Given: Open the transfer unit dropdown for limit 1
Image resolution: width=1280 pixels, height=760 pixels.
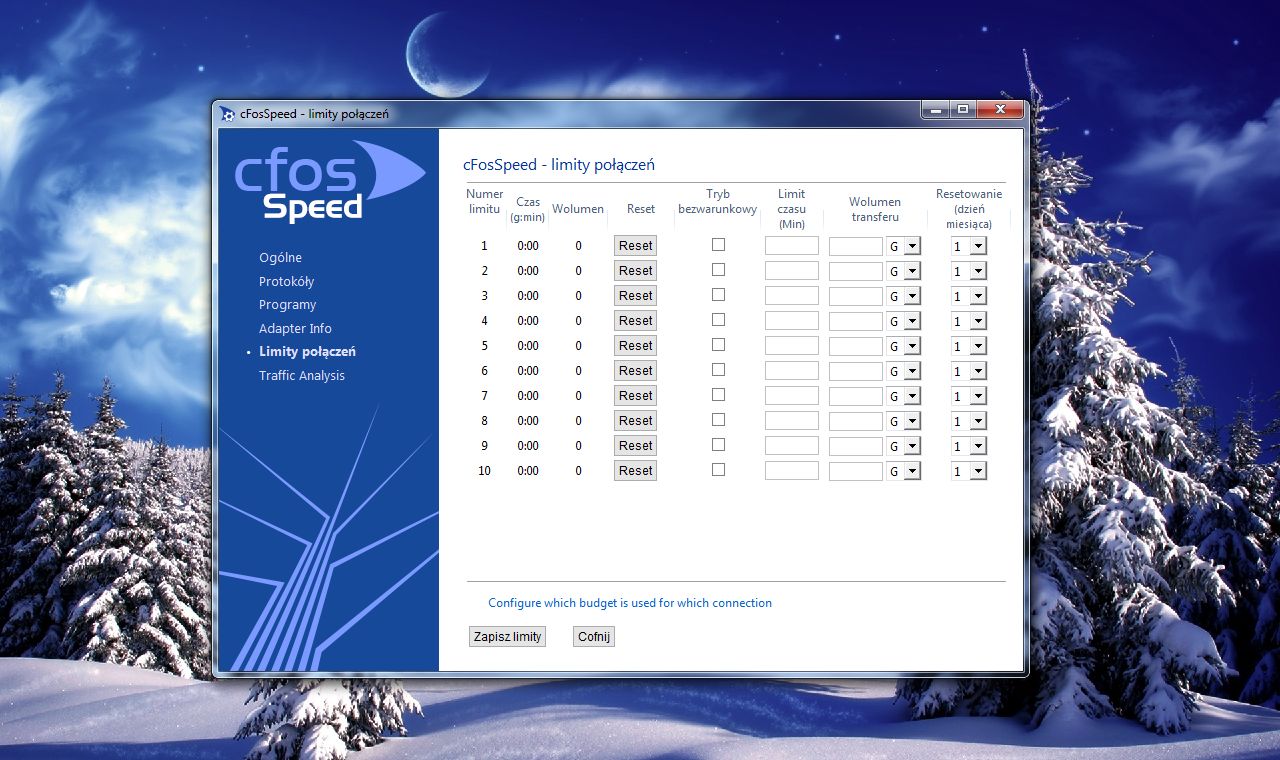Looking at the screenshot, I should (904, 246).
